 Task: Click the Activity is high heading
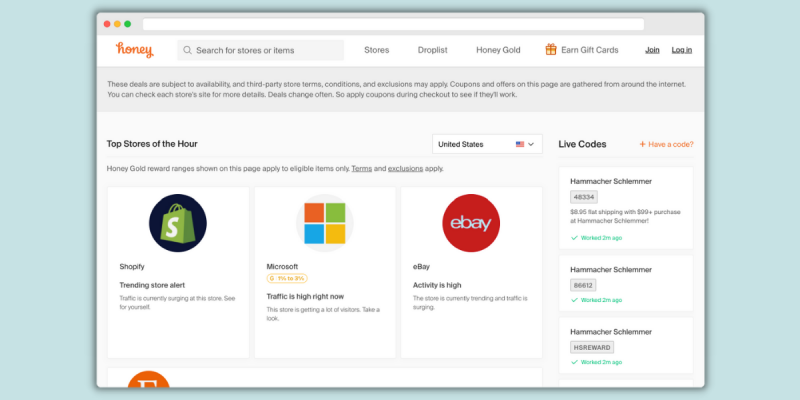coord(437,285)
